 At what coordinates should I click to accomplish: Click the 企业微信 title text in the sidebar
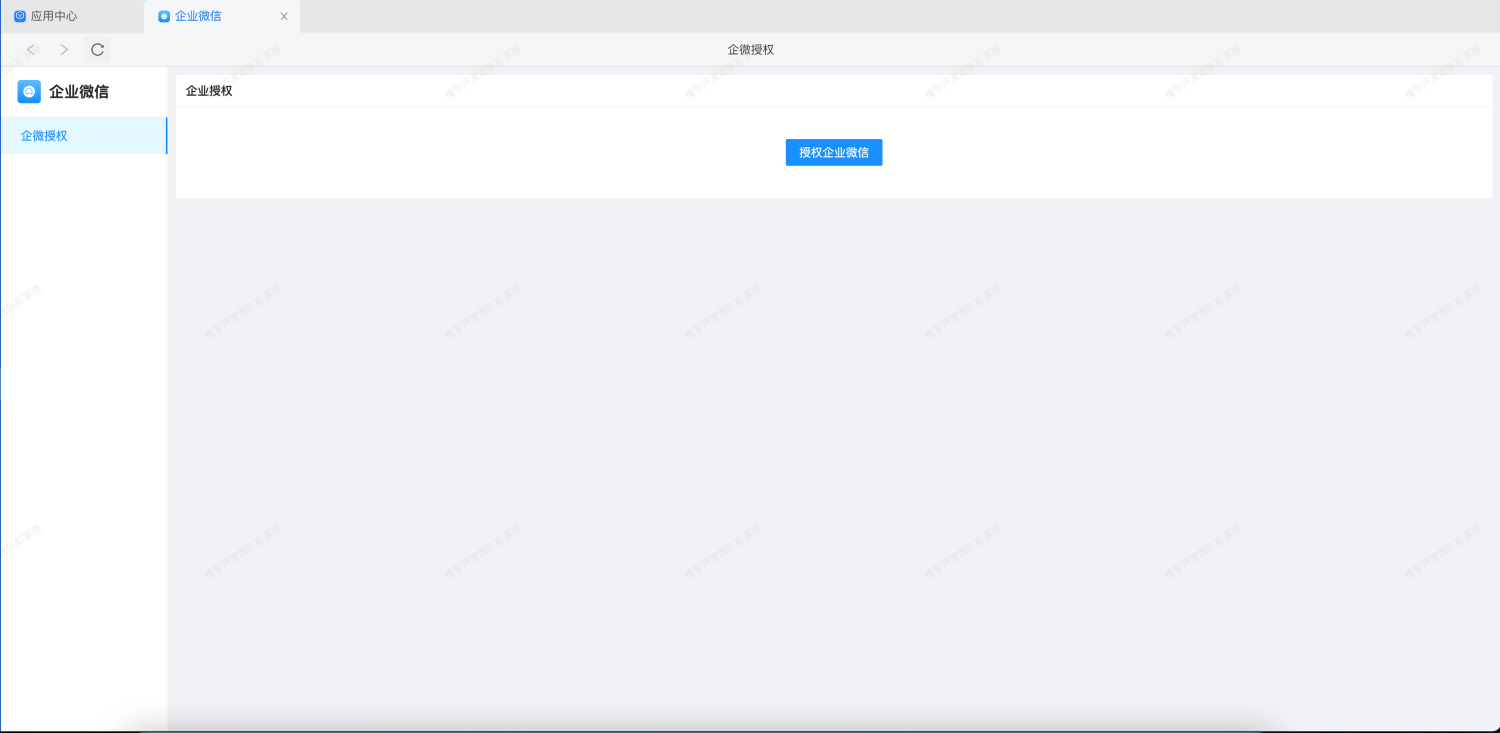(x=79, y=92)
